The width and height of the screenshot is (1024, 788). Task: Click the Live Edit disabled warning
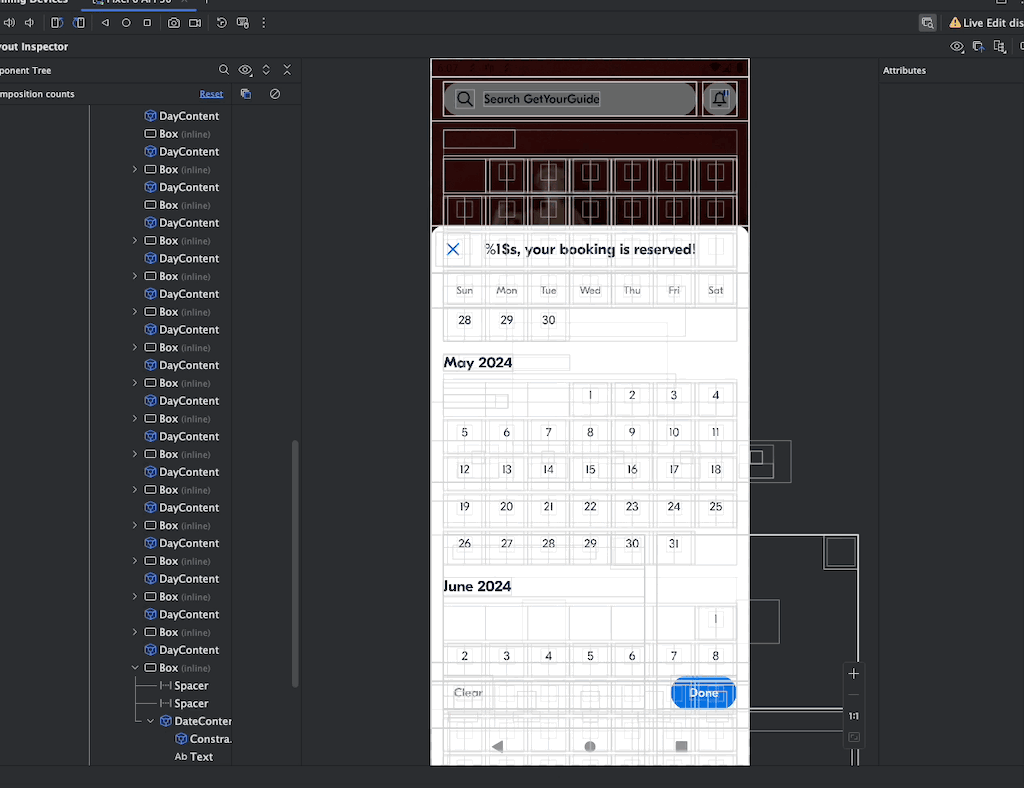tap(986, 23)
